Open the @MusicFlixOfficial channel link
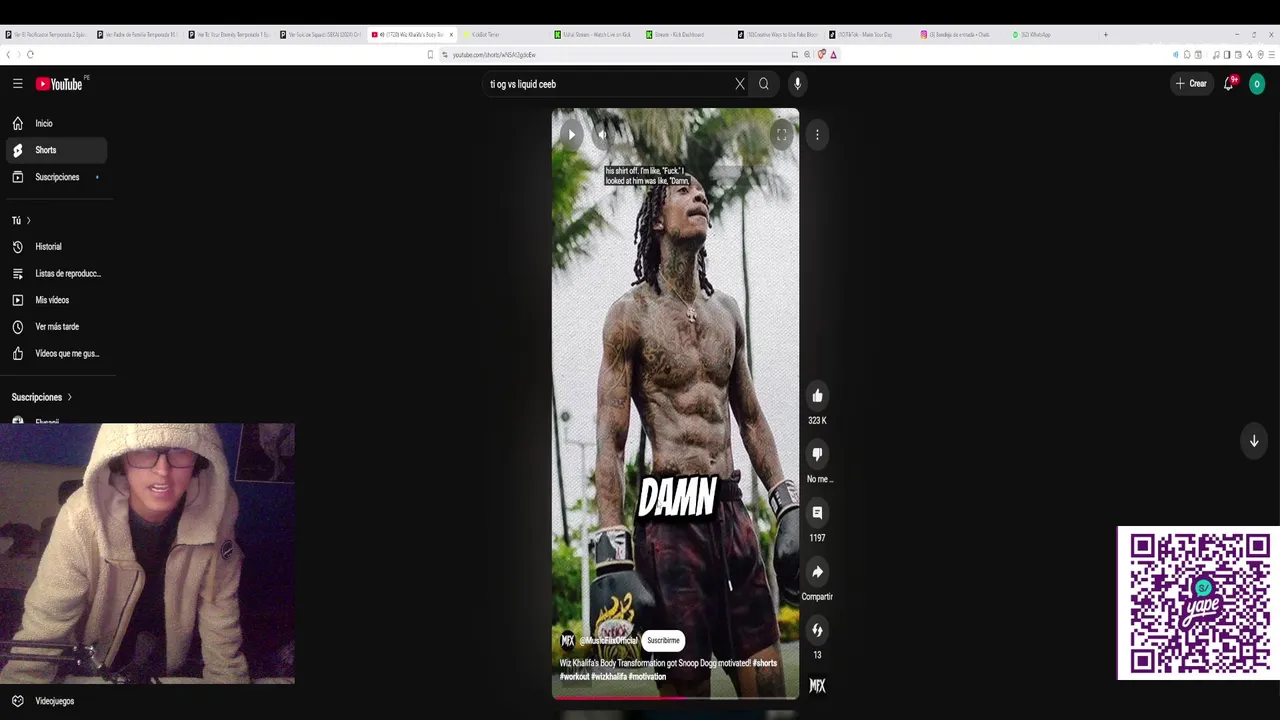1280x720 pixels. [x=608, y=641]
